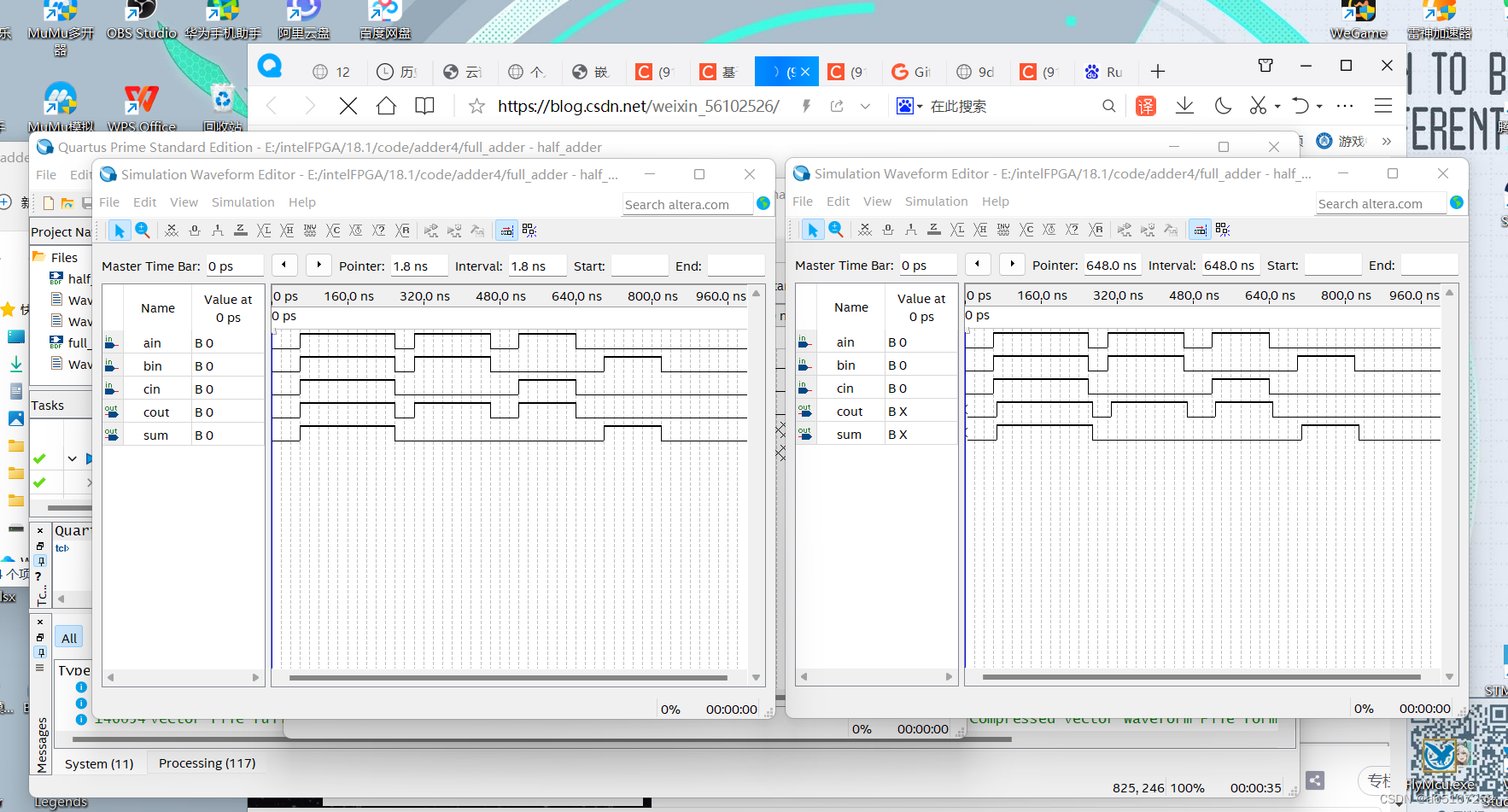
Task: Step Master Time Bar forward in left editor
Action: [x=319, y=265]
